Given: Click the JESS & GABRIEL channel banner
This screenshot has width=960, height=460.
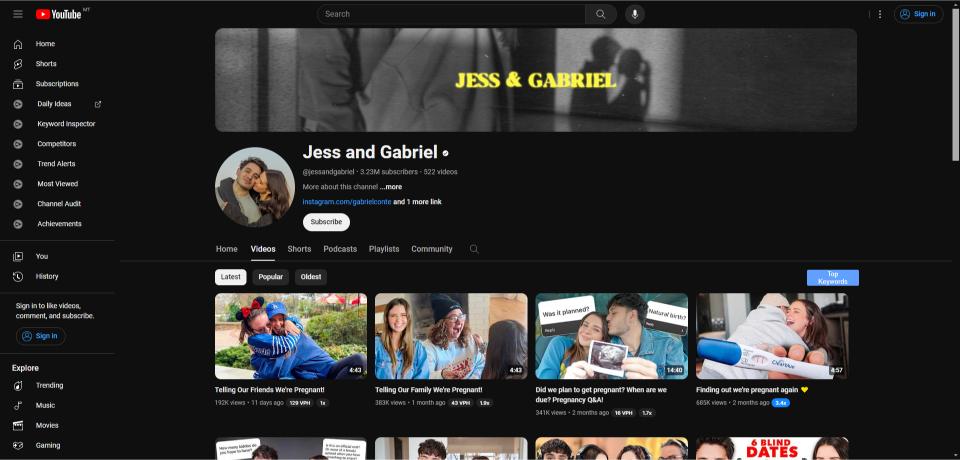Looking at the screenshot, I should [536, 80].
